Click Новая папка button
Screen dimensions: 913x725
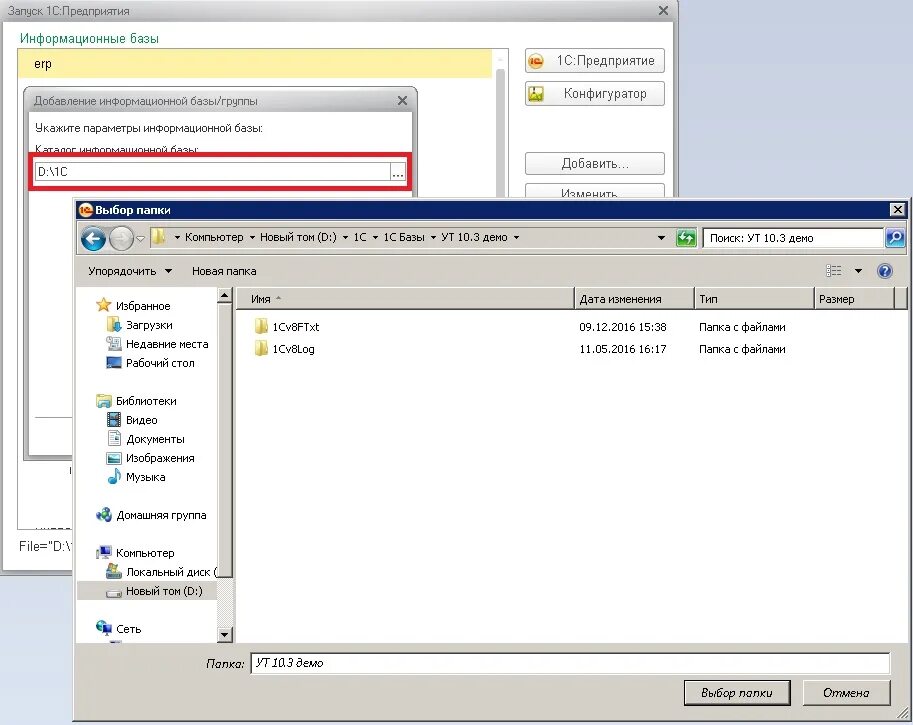point(224,271)
